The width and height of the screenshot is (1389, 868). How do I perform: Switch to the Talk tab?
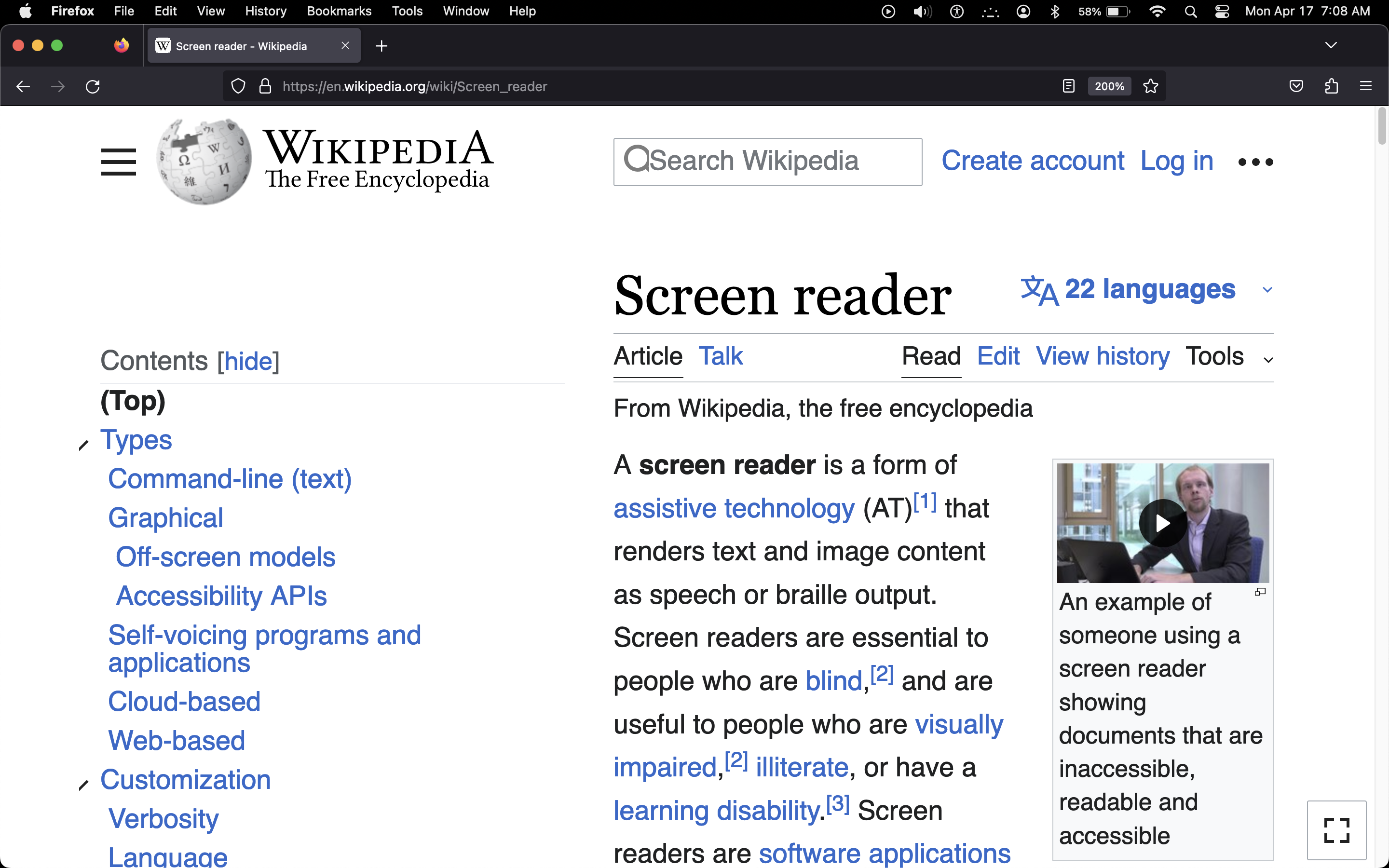point(721,356)
